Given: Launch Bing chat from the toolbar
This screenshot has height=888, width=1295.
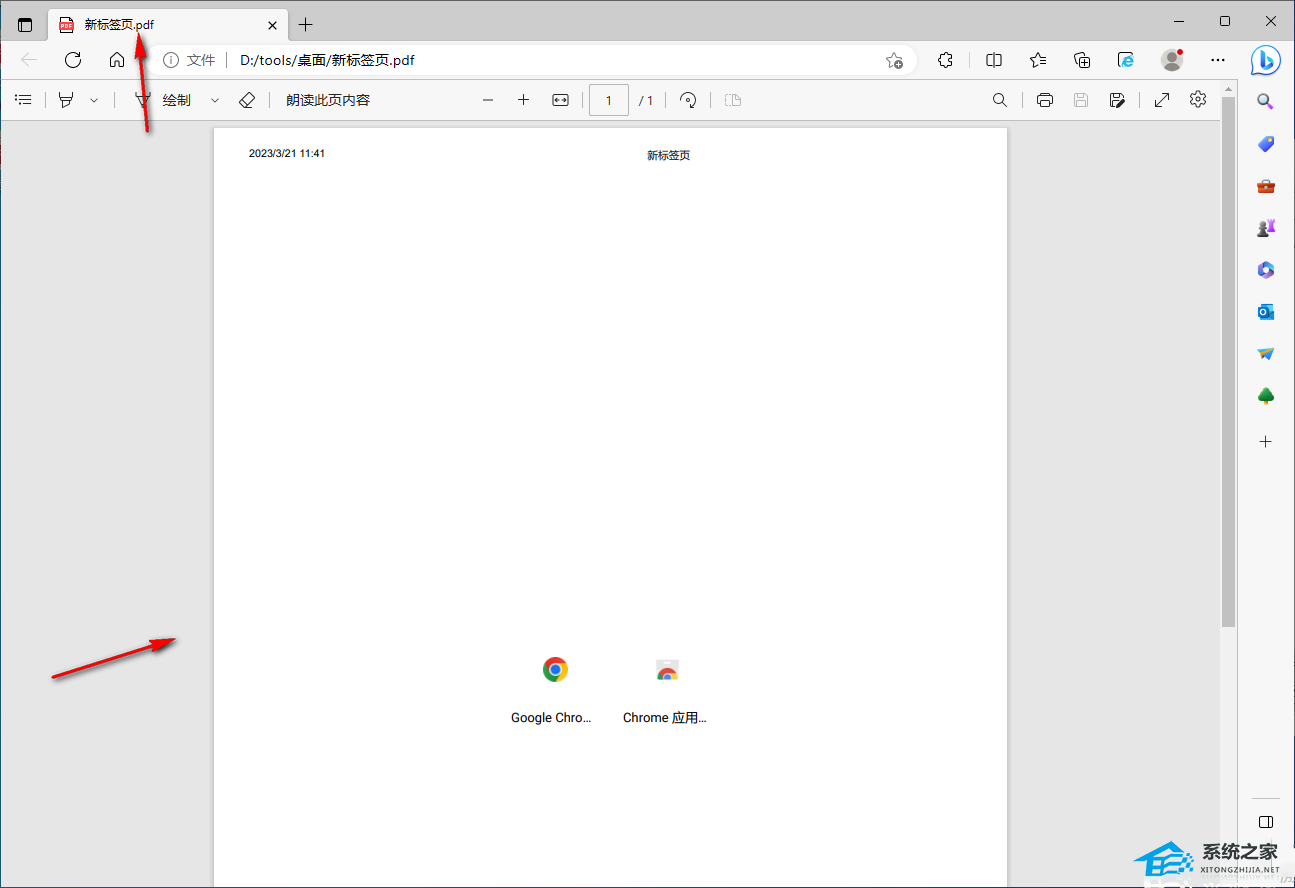Looking at the screenshot, I should tap(1265, 60).
